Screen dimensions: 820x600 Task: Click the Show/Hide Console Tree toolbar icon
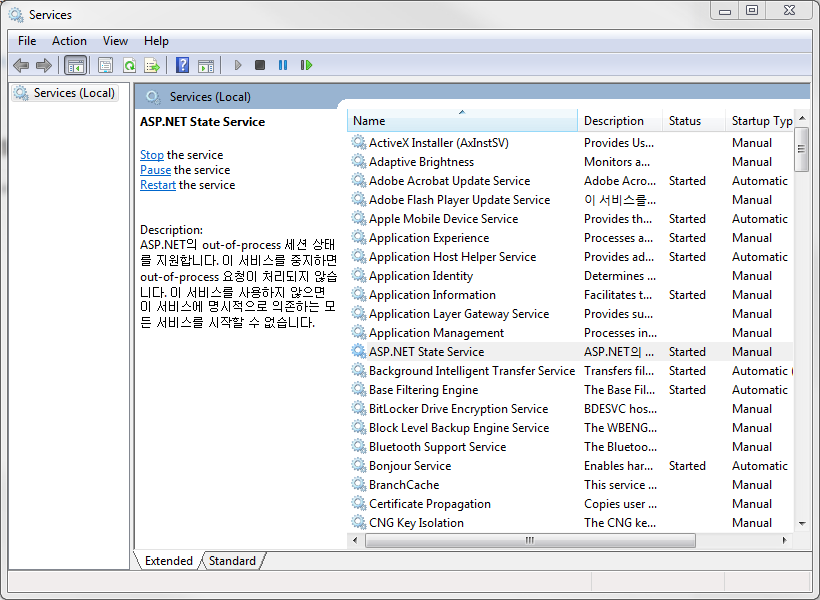point(75,65)
